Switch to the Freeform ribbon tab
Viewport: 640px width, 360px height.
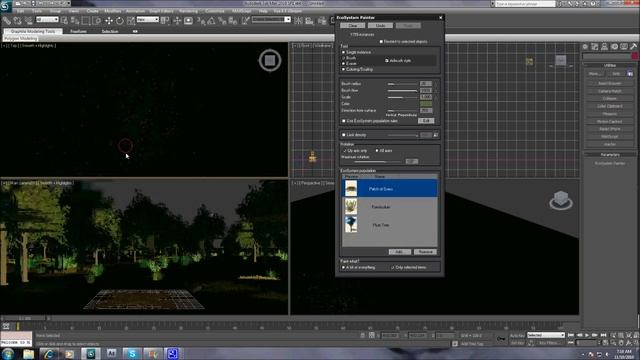coord(78,31)
